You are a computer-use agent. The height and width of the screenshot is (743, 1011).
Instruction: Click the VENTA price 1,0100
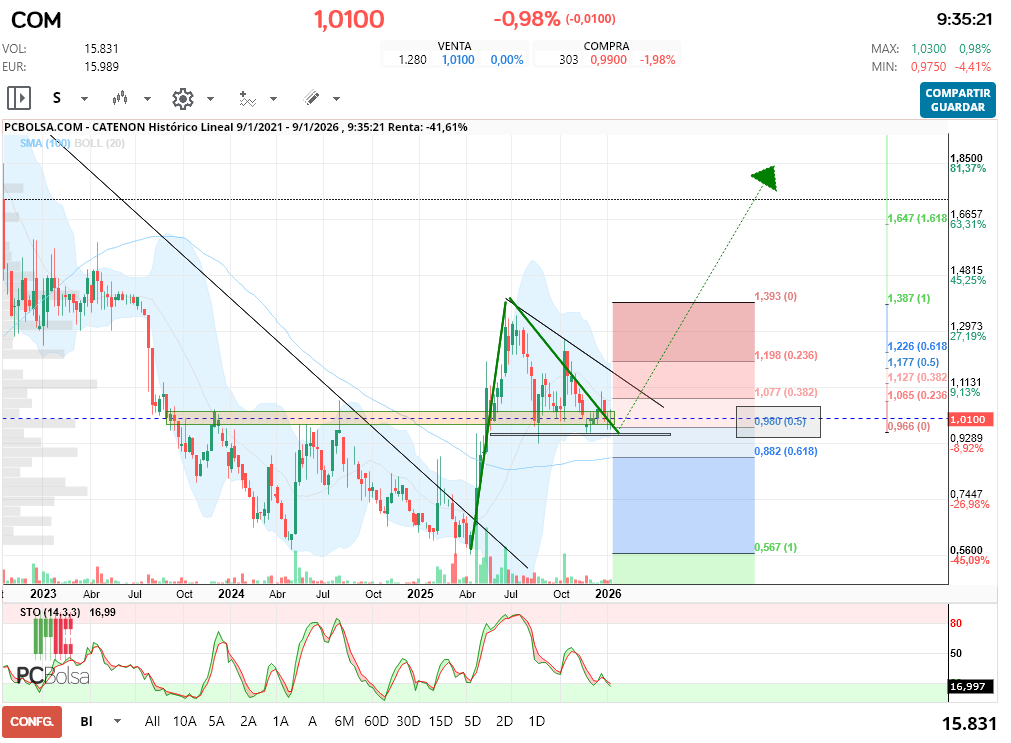point(458,60)
